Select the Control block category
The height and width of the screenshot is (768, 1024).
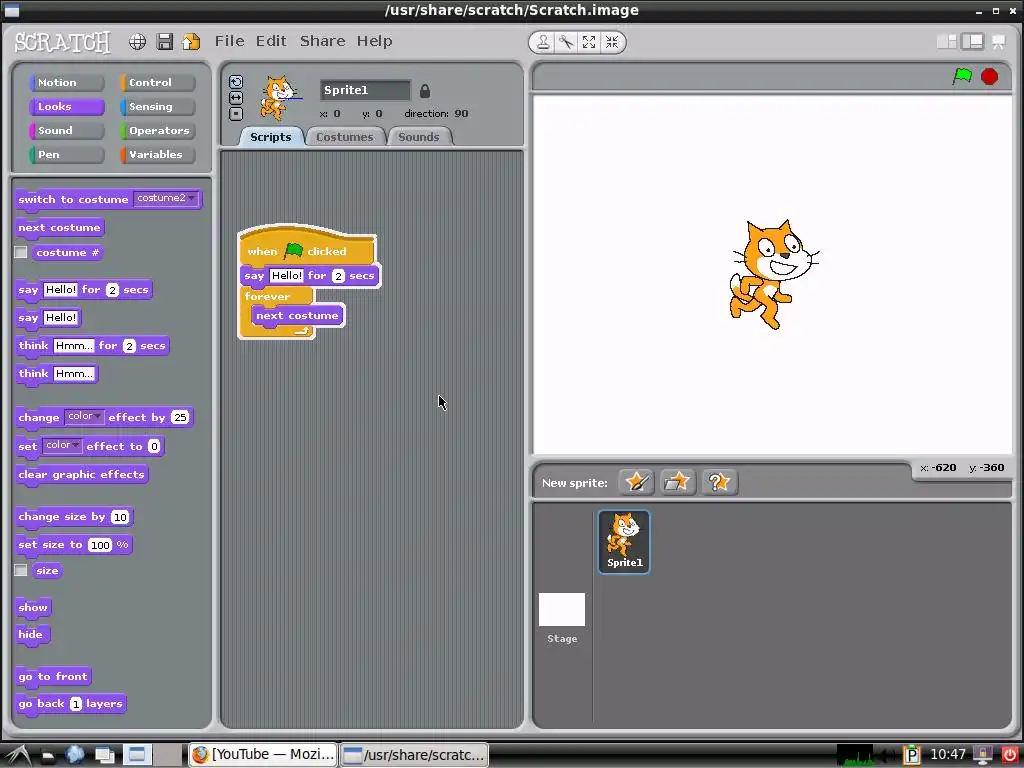click(x=157, y=82)
